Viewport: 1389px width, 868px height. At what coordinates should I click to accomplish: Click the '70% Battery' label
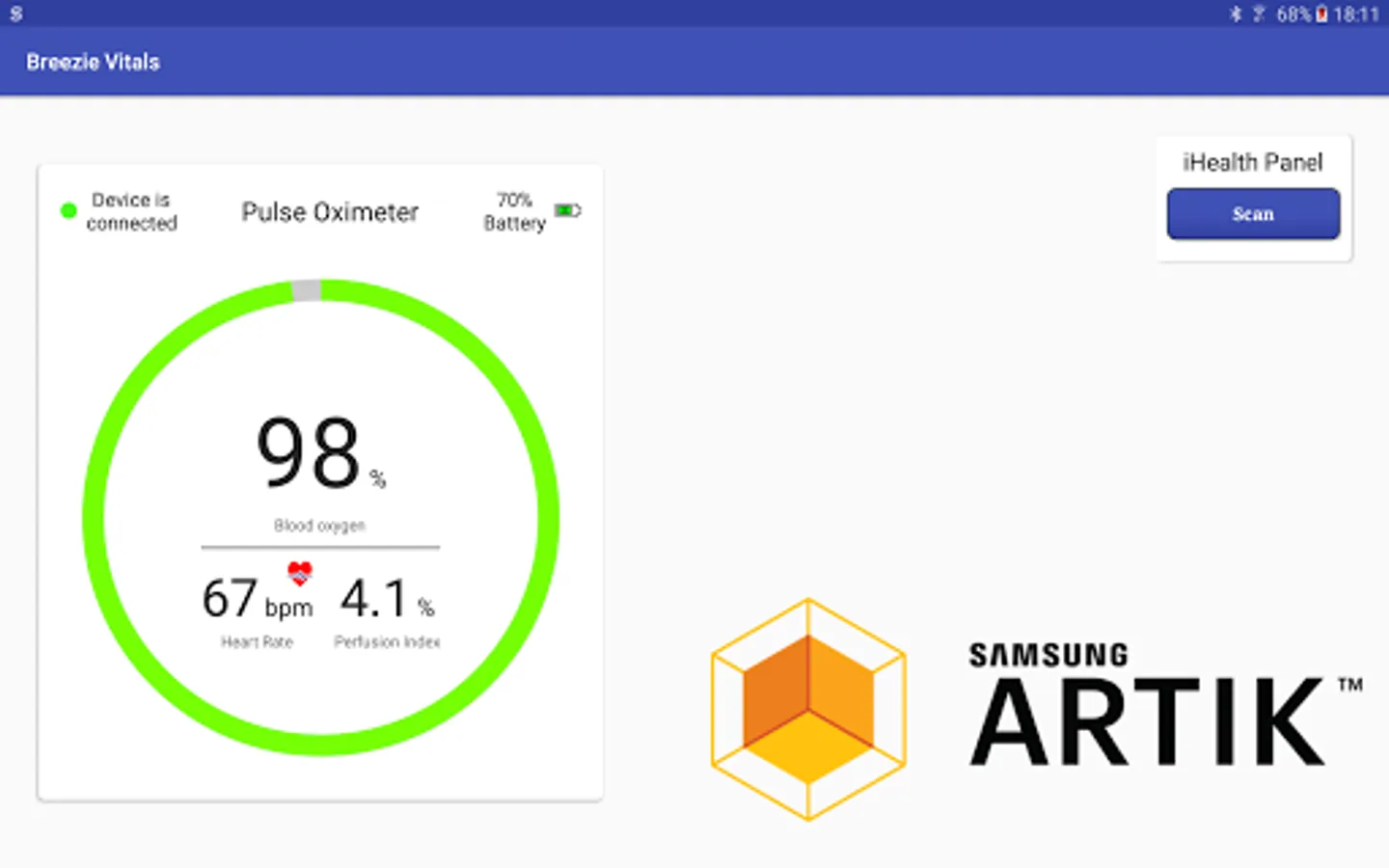tap(514, 211)
